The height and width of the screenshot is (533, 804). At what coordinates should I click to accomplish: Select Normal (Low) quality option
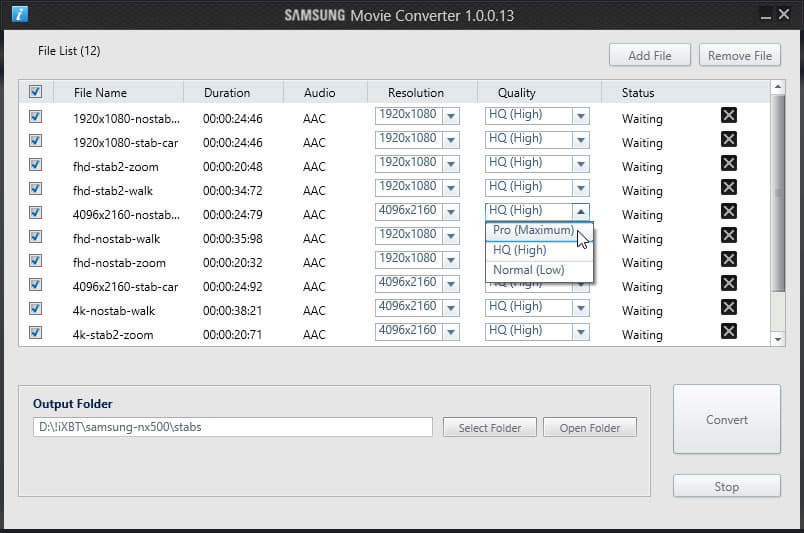(539, 270)
